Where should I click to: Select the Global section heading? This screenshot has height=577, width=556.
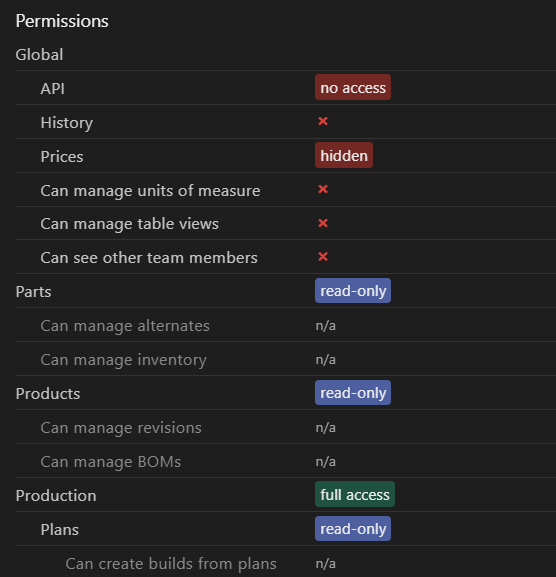coord(39,54)
